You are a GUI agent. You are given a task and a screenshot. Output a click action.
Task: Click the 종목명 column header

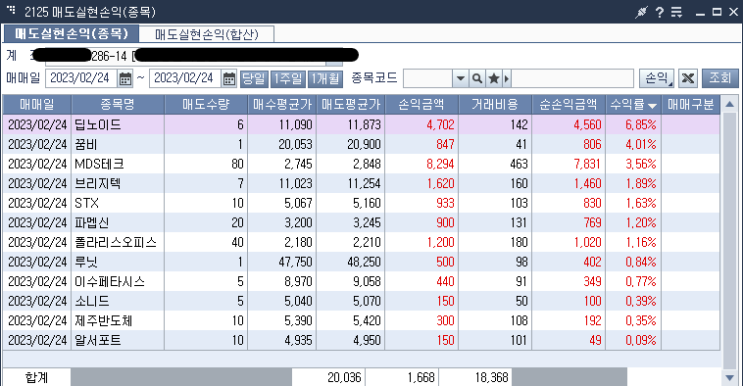pyautogui.click(x=118, y=105)
